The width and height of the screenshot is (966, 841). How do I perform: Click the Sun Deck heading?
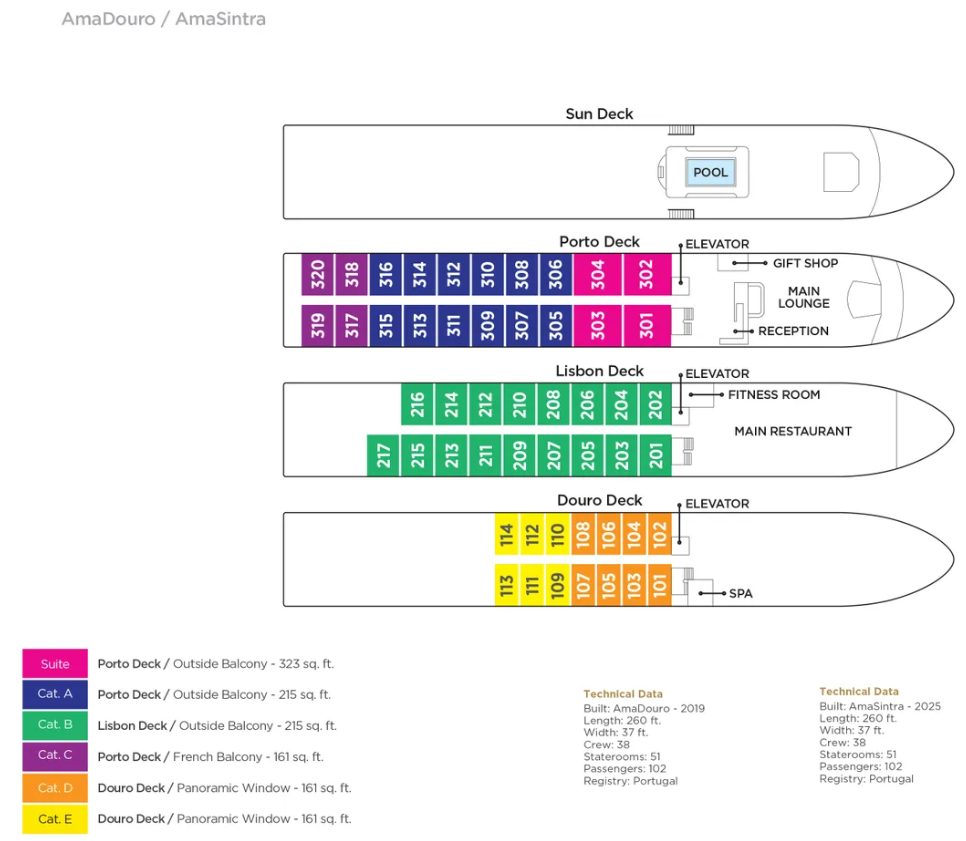599,114
